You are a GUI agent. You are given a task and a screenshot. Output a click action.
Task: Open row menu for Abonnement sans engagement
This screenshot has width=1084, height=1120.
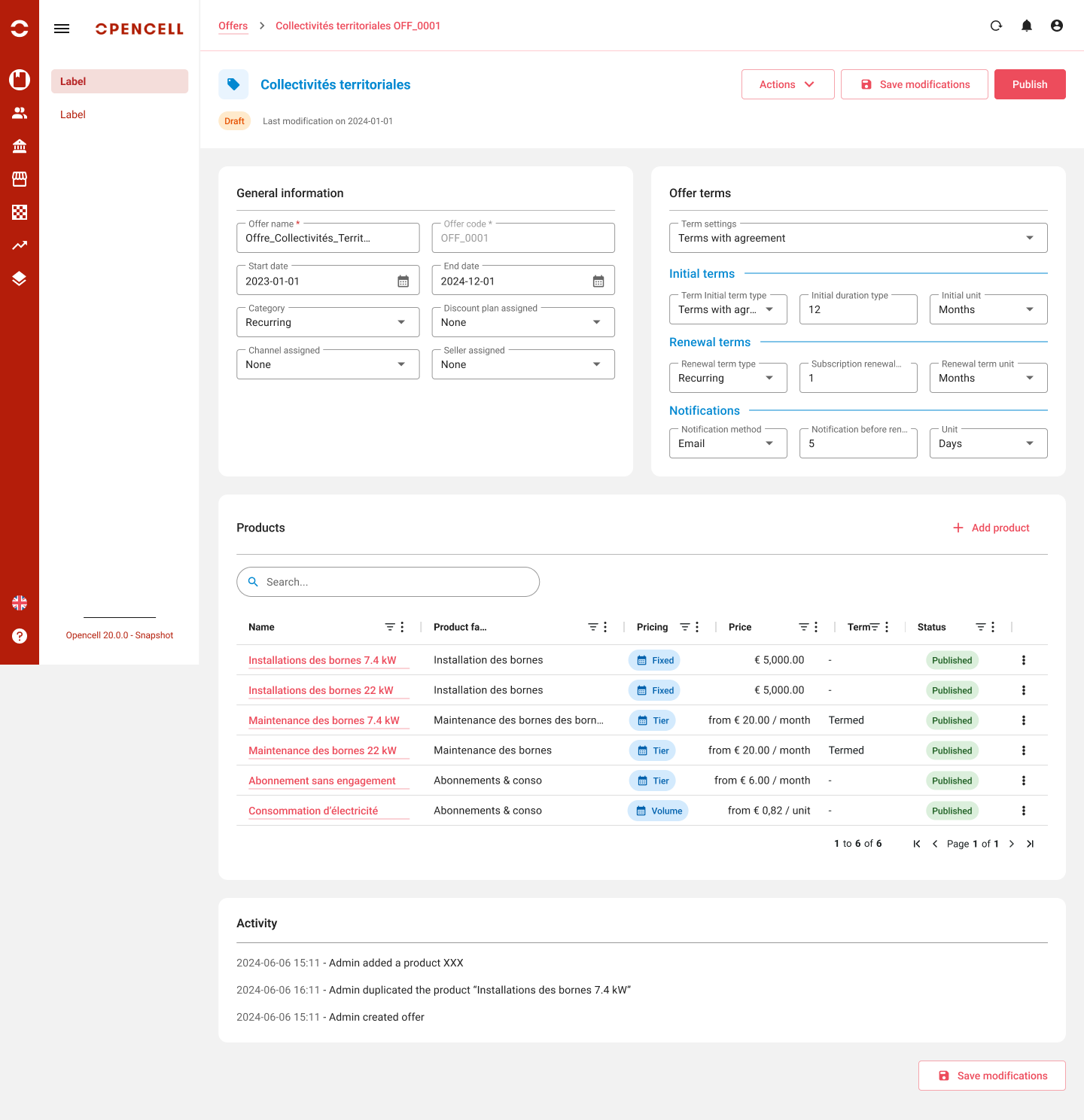1024,781
